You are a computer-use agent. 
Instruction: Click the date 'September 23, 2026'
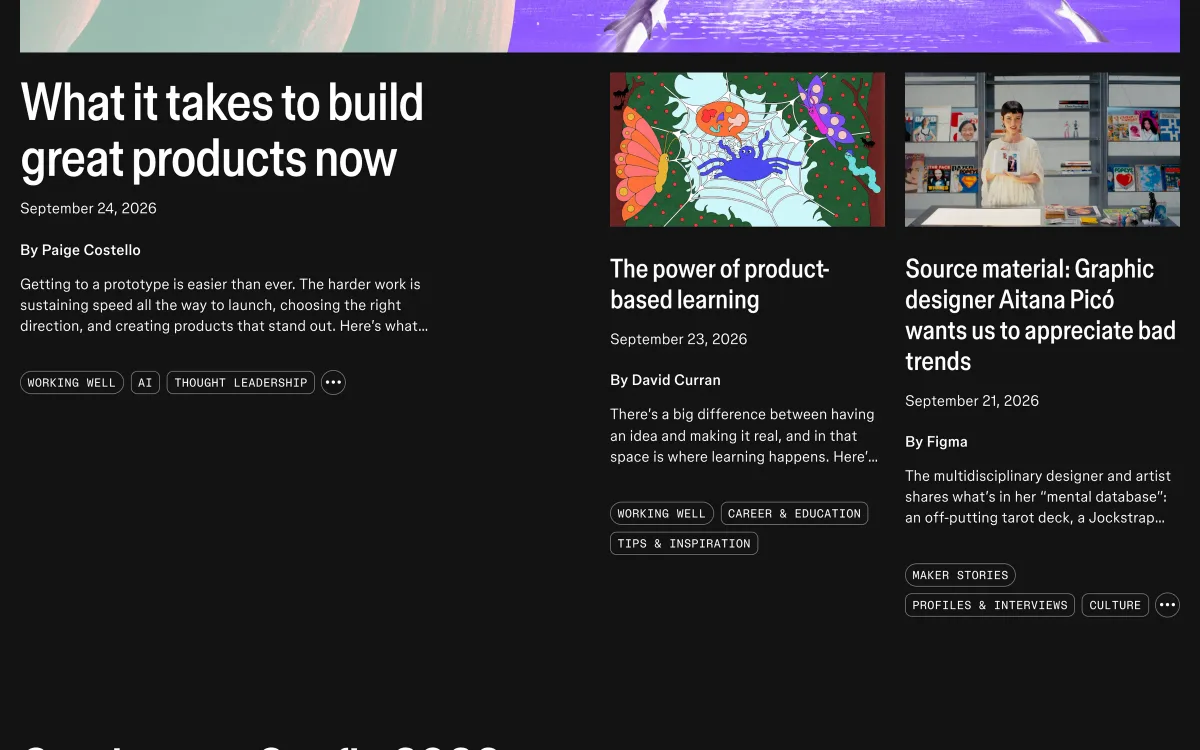click(x=679, y=339)
